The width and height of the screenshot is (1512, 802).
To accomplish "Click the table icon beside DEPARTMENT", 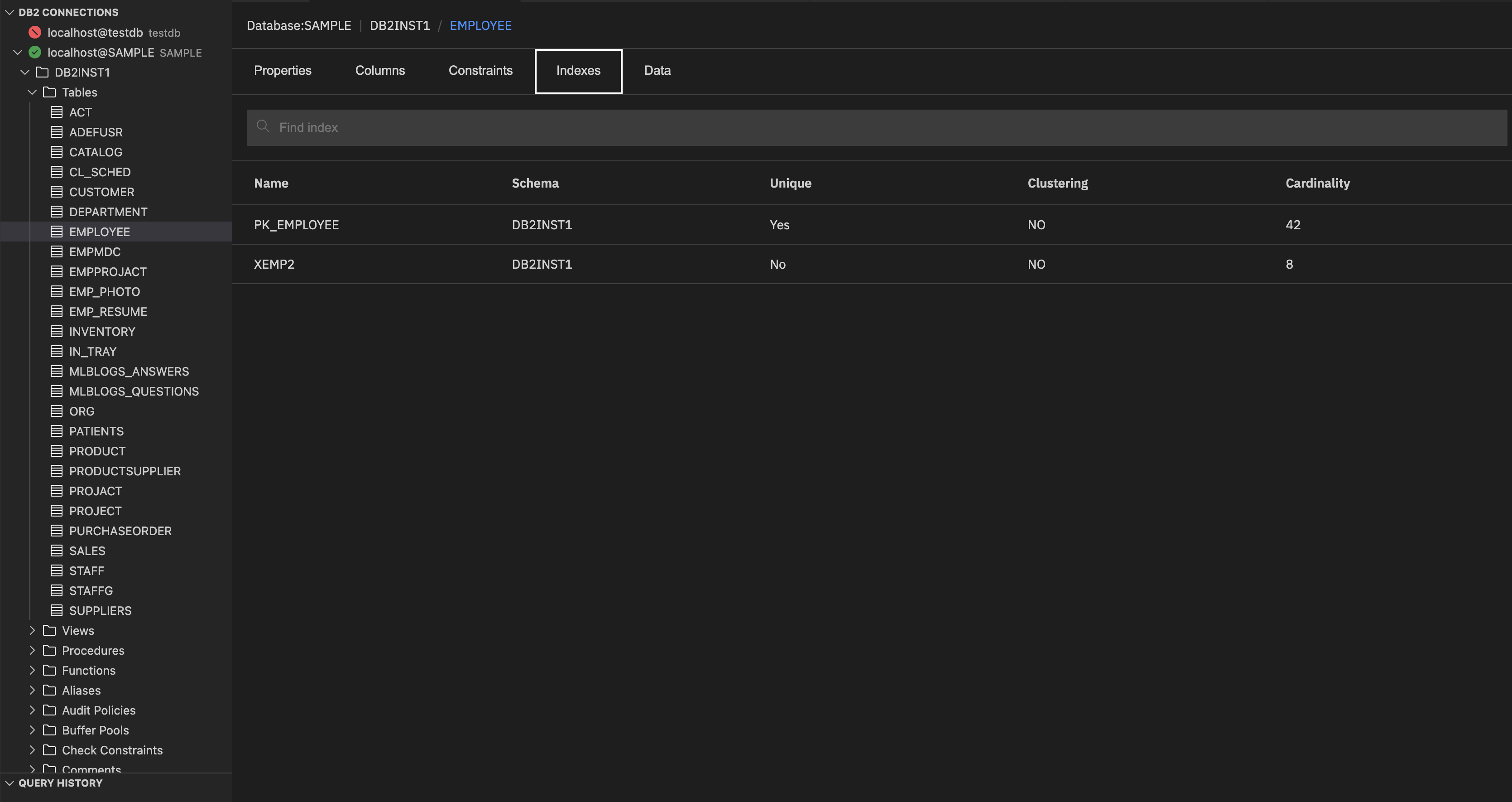I will point(56,211).
